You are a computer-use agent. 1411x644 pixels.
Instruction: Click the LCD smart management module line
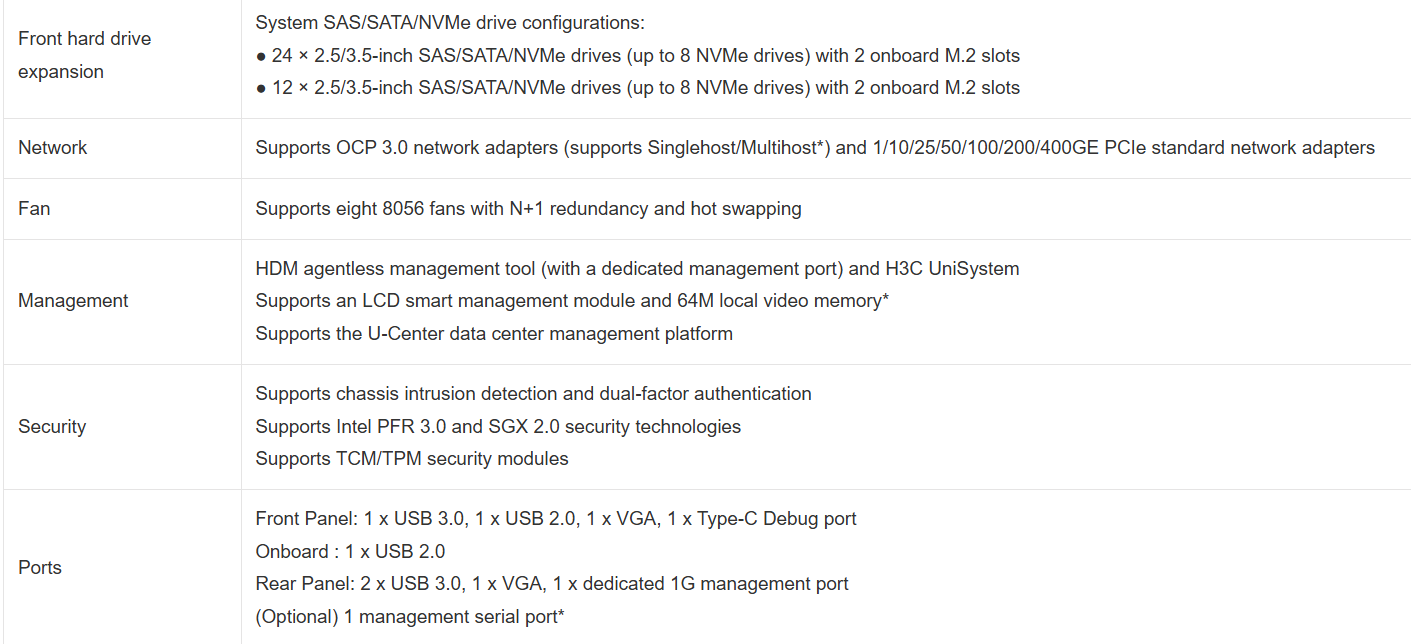tap(572, 301)
